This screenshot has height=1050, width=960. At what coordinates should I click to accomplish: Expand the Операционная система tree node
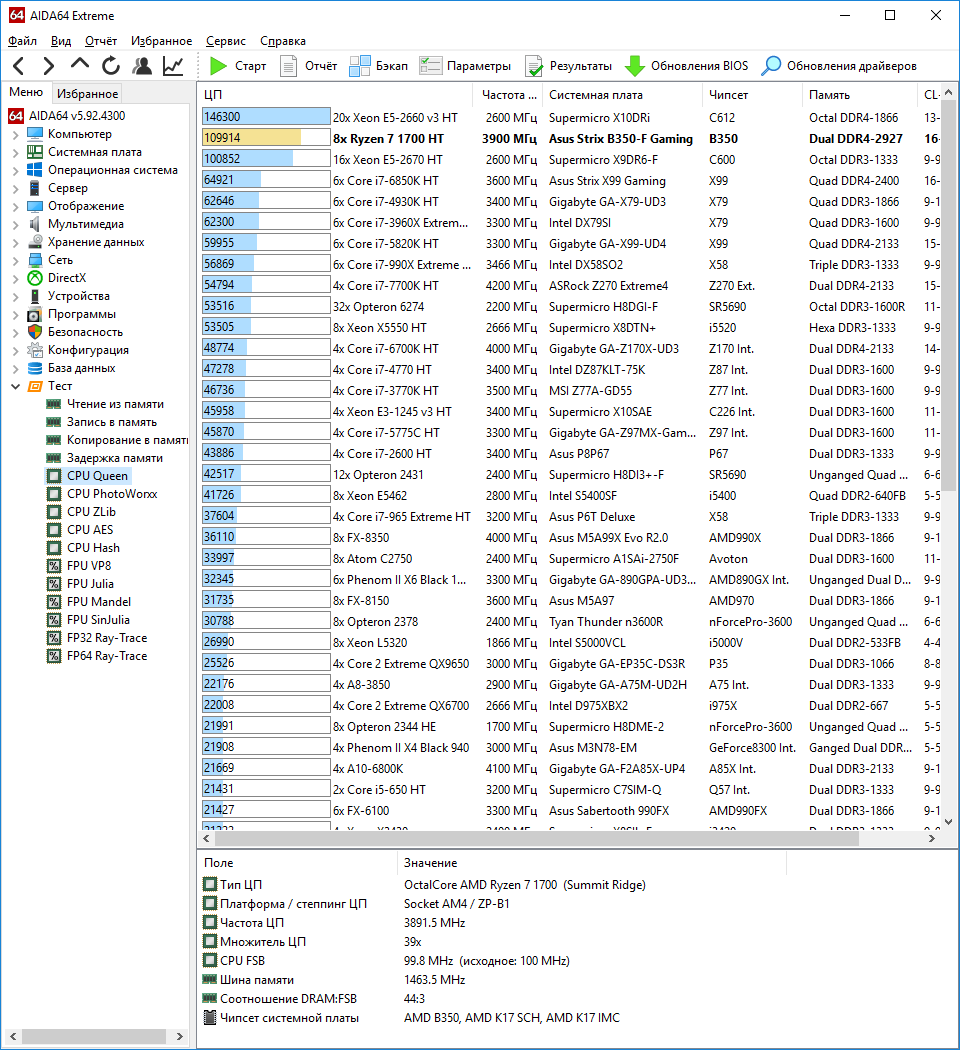[x=15, y=171]
